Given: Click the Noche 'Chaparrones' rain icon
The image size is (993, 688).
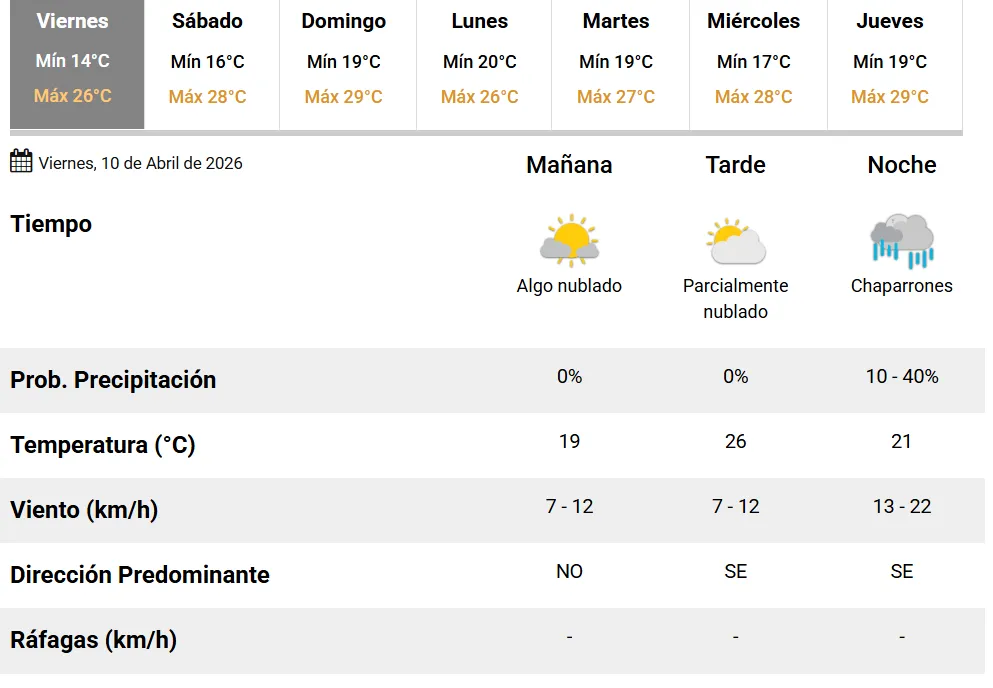Looking at the screenshot, I should pyautogui.click(x=901, y=241).
